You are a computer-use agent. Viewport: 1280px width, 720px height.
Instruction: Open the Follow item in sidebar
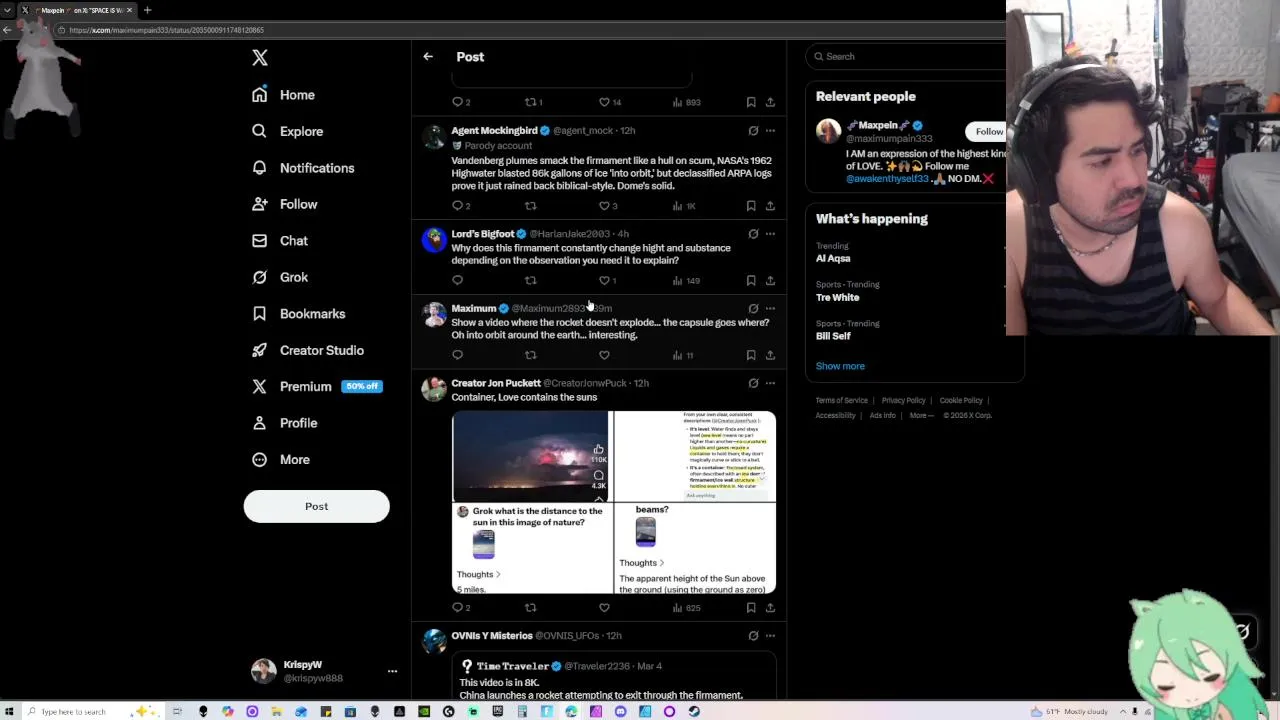[285, 204]
